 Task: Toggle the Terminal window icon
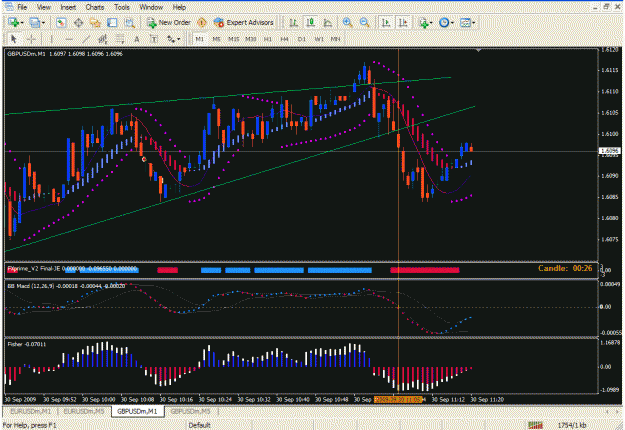(x=112, y=23)
